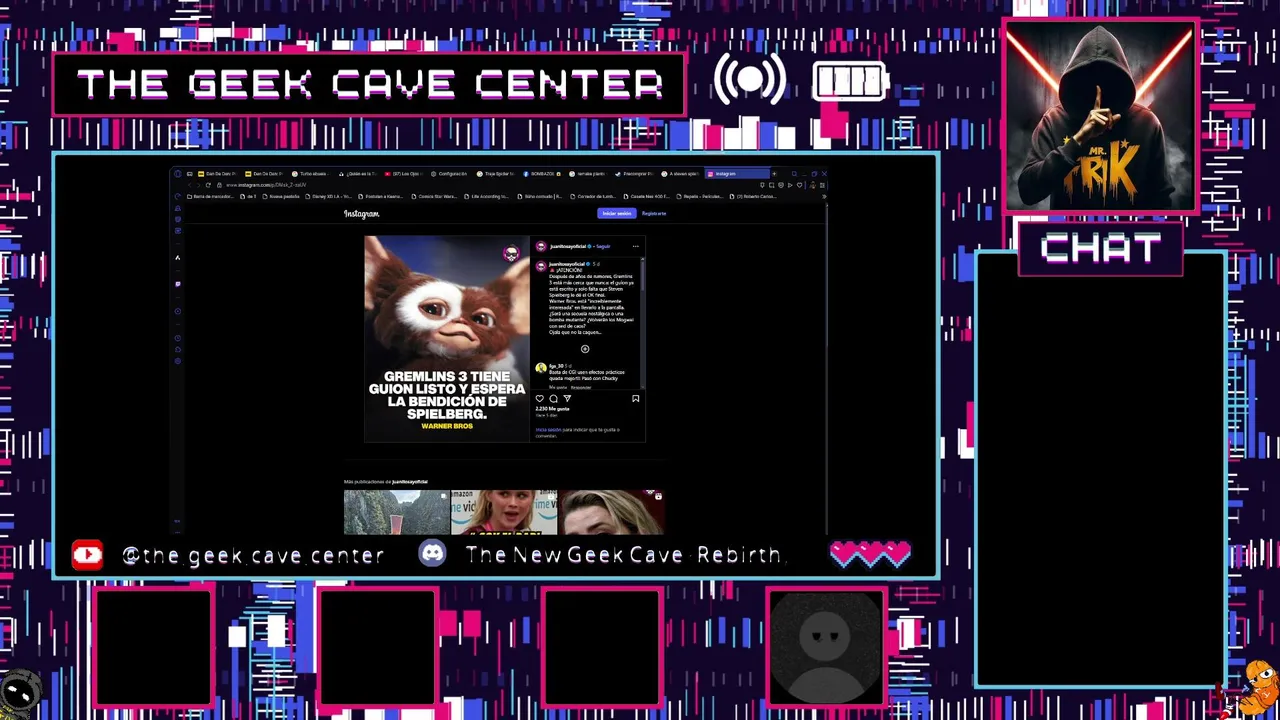
Task: Reload the page in the browser toolbar
Action: coord(208,185)
